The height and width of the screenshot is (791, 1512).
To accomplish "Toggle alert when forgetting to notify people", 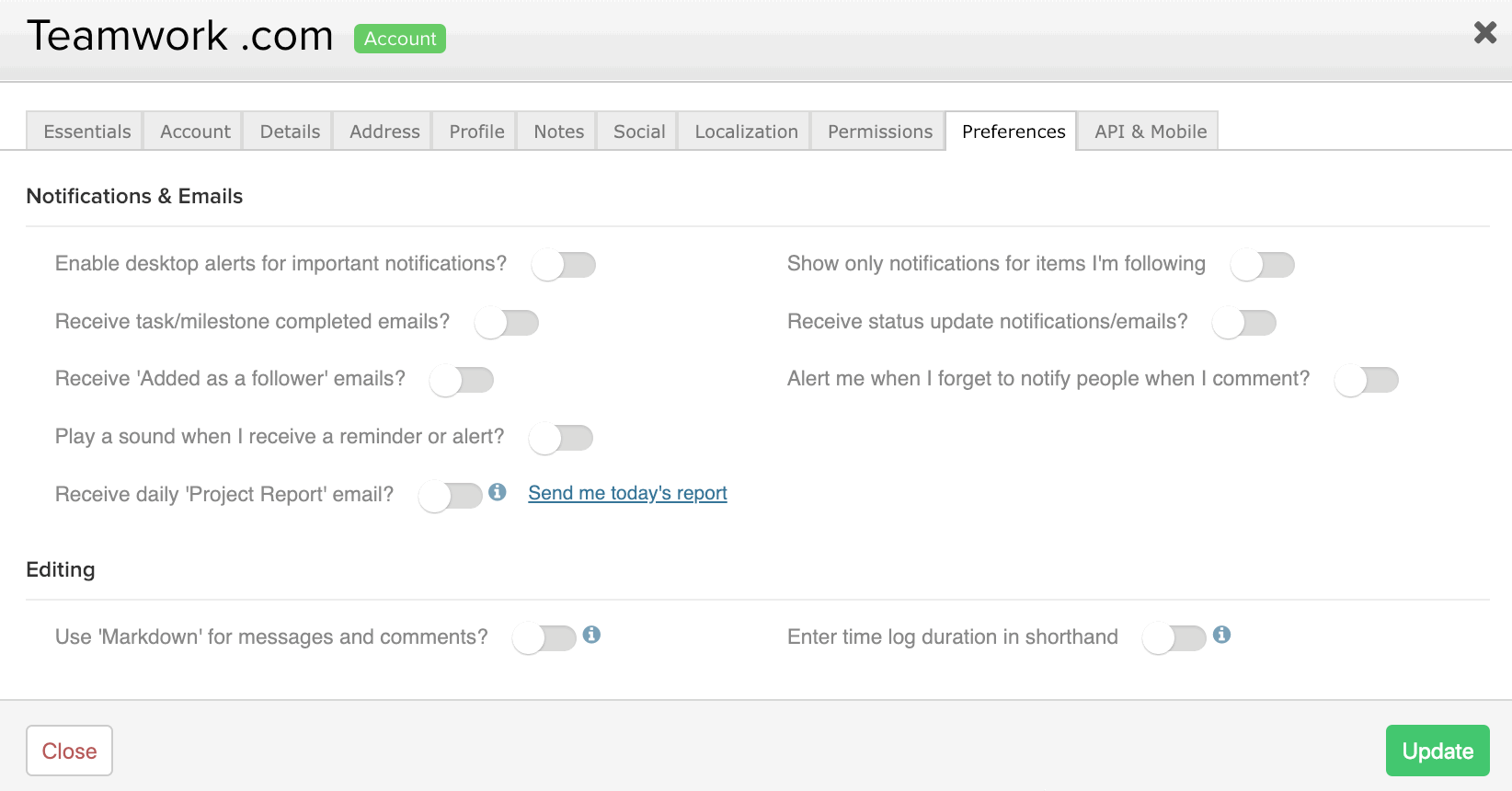I will click(1367, 380).
